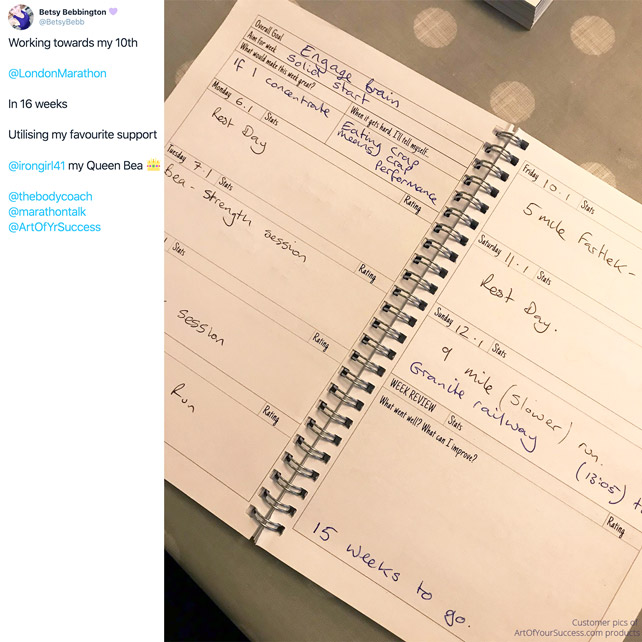Click the 'Engage brain' handwritten goal
The height and width of the screenshot is (642, 642).
pyautogui.click(x=349, y=75)
